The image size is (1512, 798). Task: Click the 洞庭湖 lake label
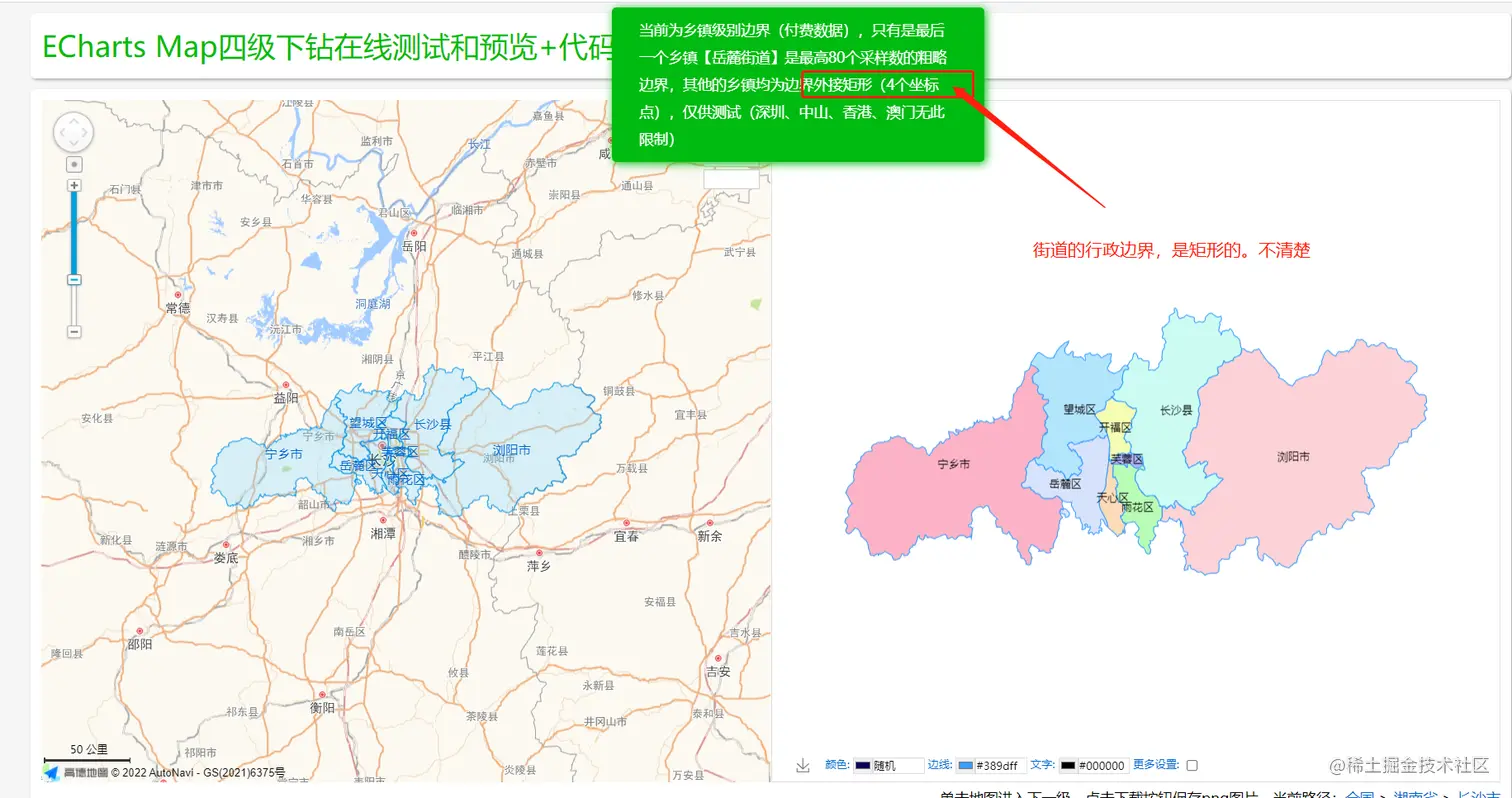(x=372, y=303)
